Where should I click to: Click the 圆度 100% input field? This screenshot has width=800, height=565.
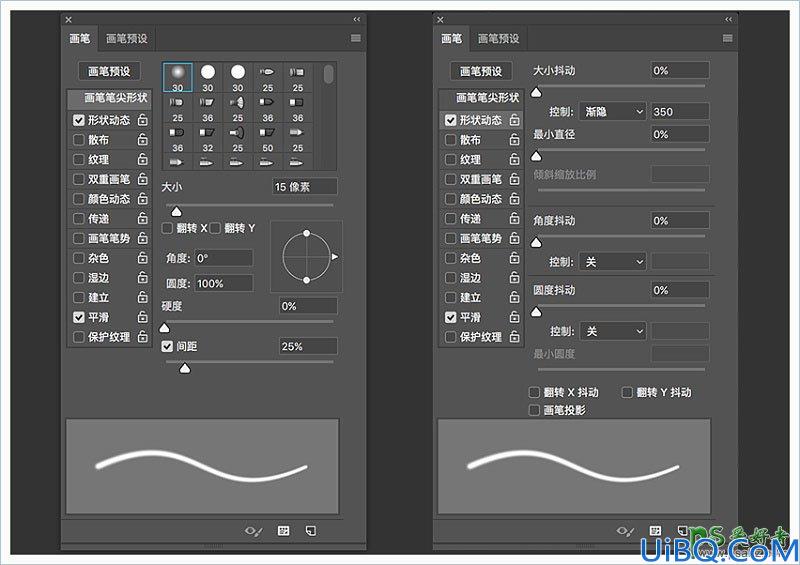[224, 283]
